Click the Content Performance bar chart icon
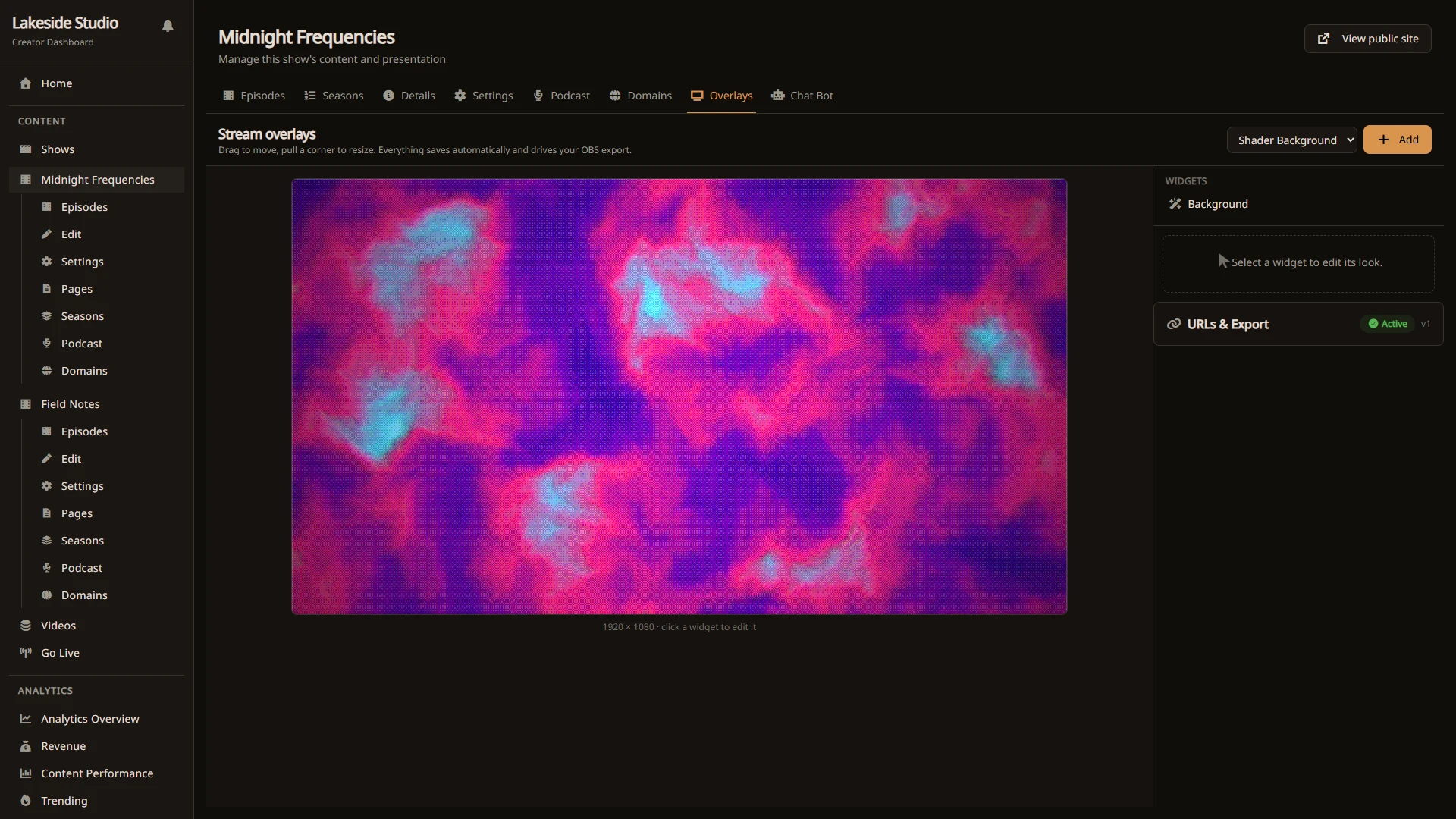The image size is (1456, 819). point(26,773)
